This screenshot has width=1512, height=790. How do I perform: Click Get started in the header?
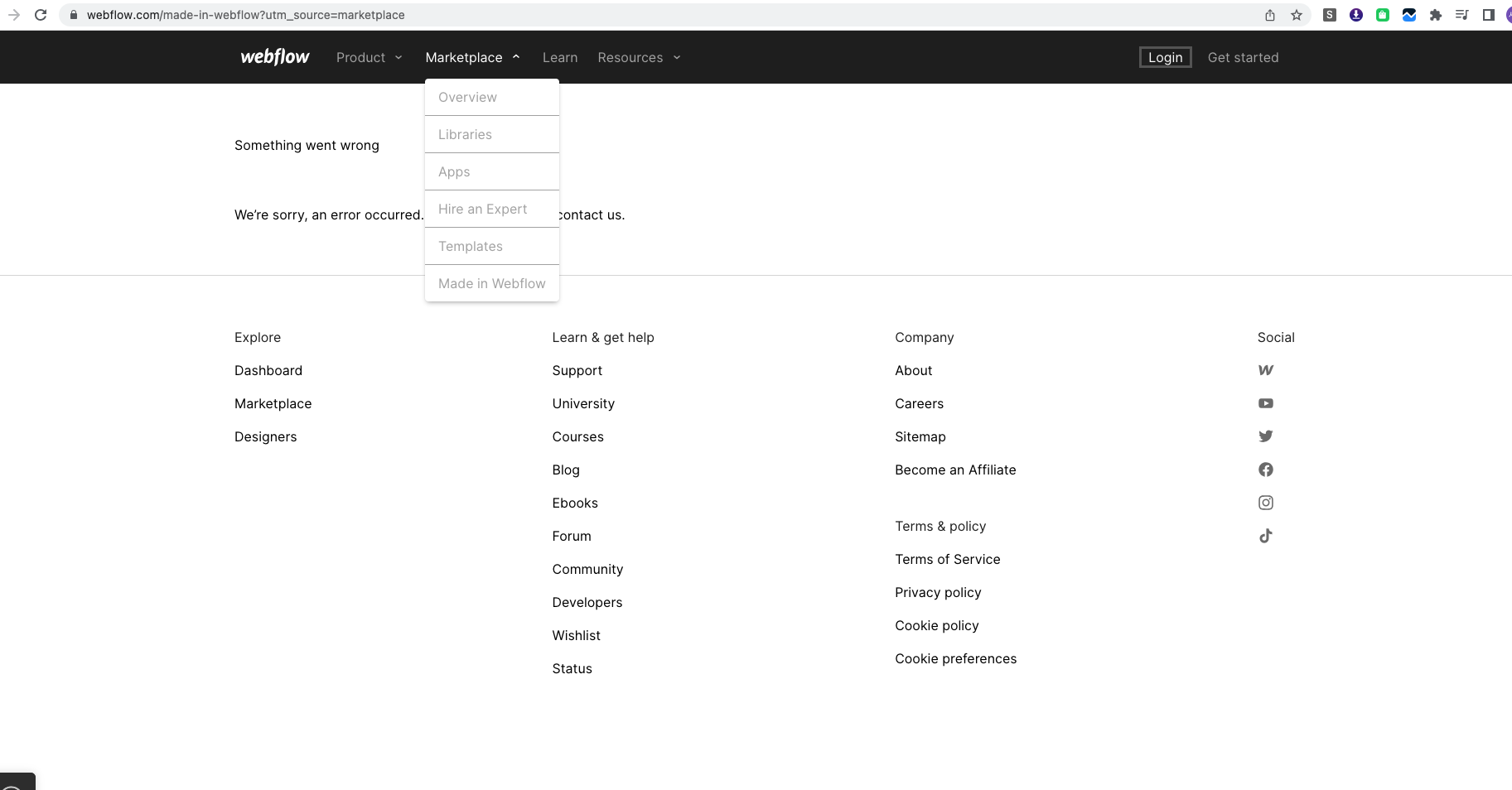point(1243,57)
